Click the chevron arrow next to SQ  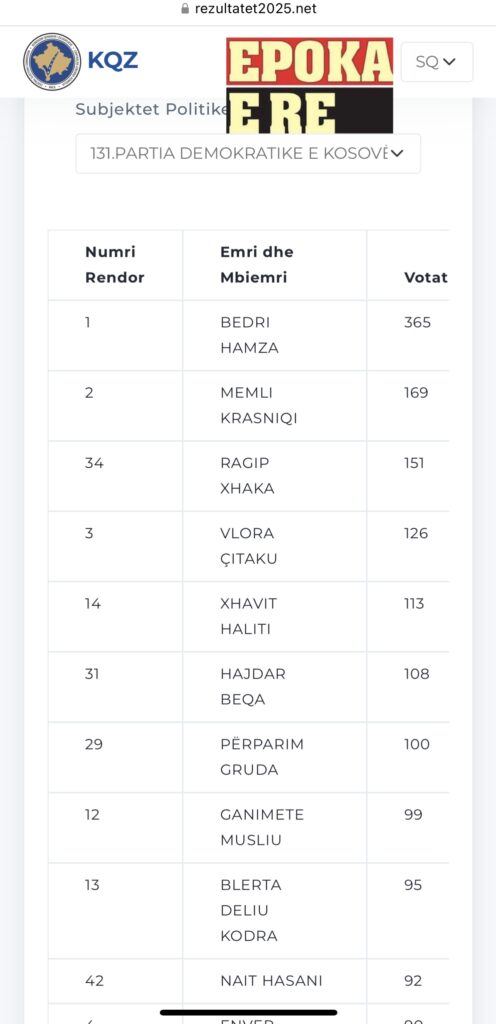(x=448, y=62)
